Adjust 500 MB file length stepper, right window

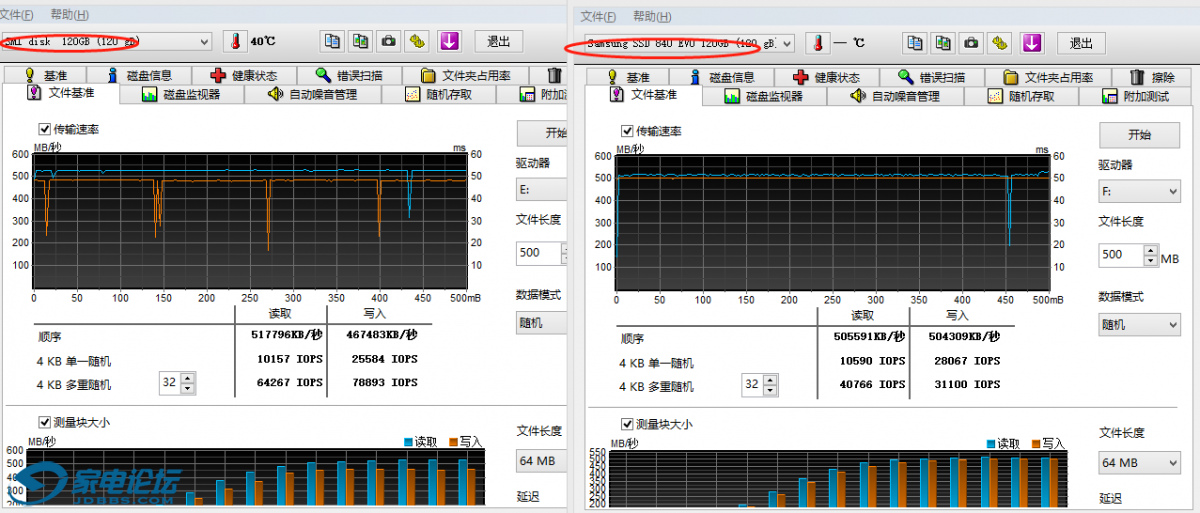[1151, 255]
